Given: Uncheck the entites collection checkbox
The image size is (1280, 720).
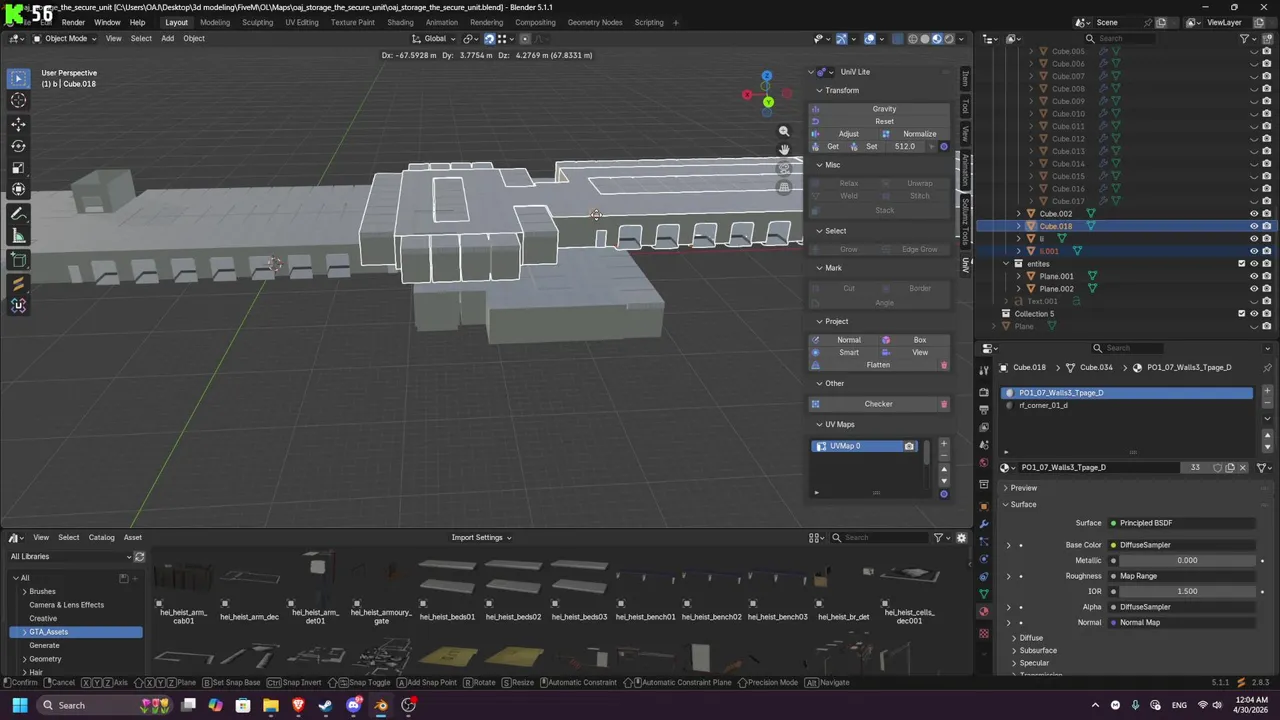Looking at the screenshot, I should (1242, 264).
